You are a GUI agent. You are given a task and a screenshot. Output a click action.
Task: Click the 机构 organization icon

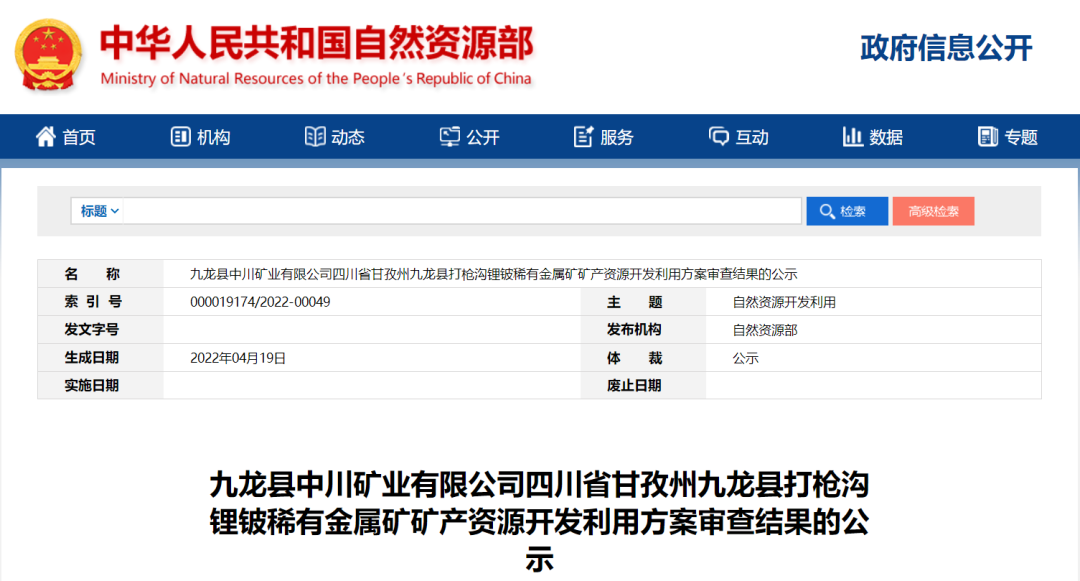[180, 137]
